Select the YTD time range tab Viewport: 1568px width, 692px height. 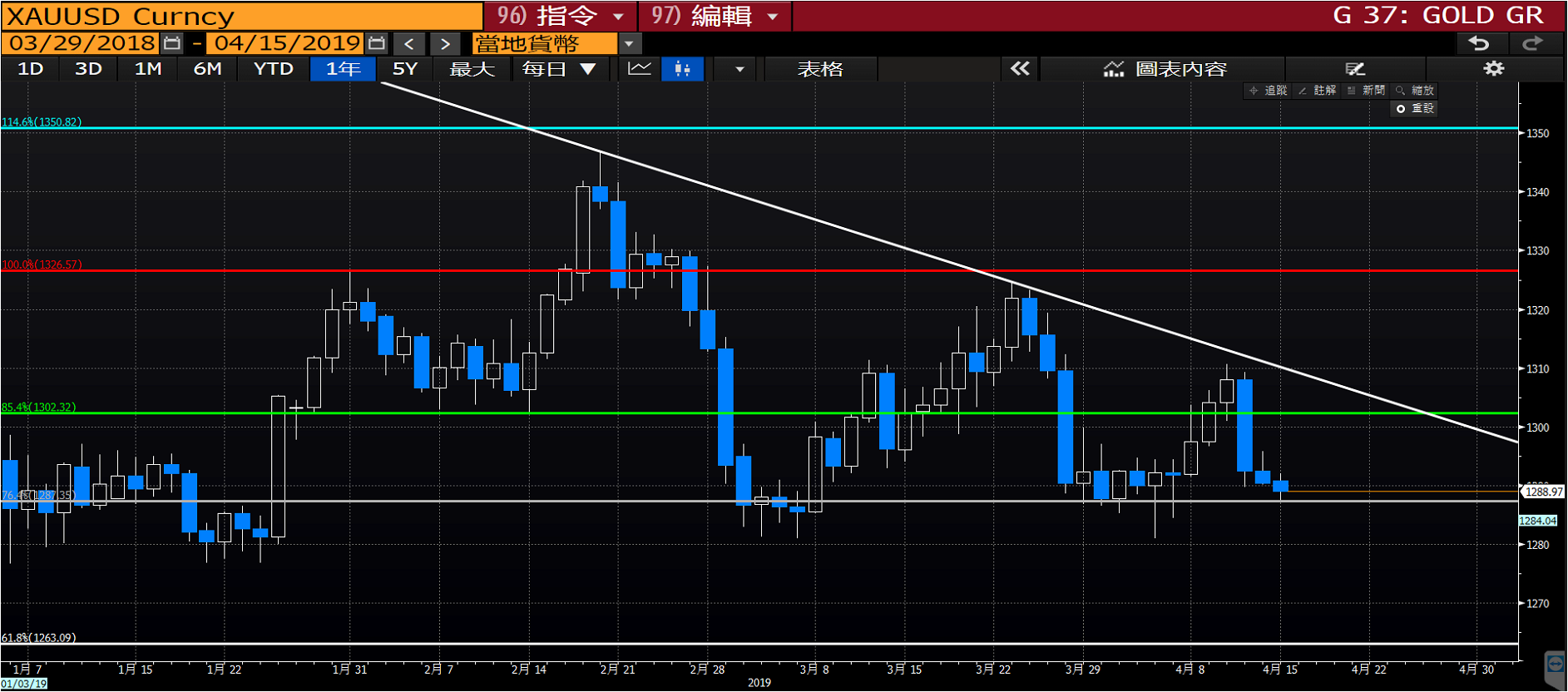click(x=273, y=69)
